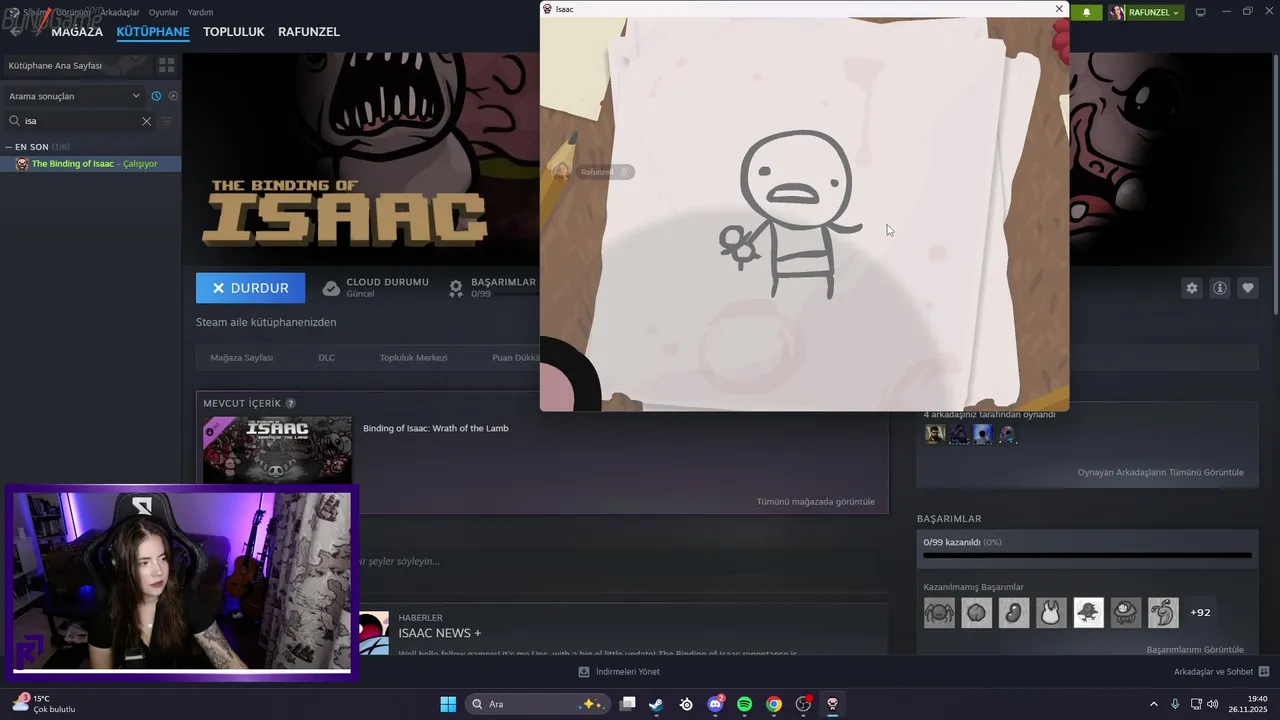The width and height of the screenshot is (1280, 720).
Task: Open Windows Start menu
Action: pyautogui.click(x=448, y=704)
